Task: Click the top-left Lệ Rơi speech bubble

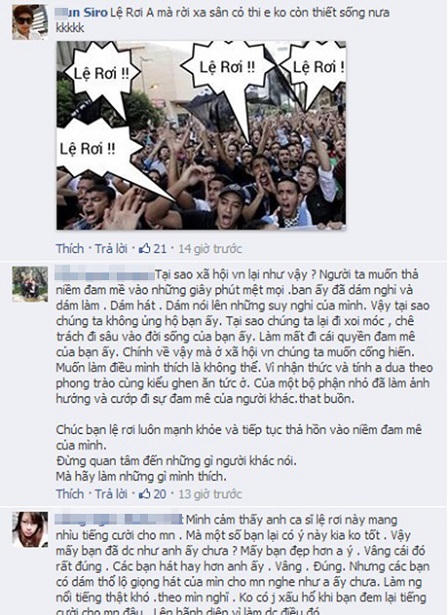Action: [101, 73]
